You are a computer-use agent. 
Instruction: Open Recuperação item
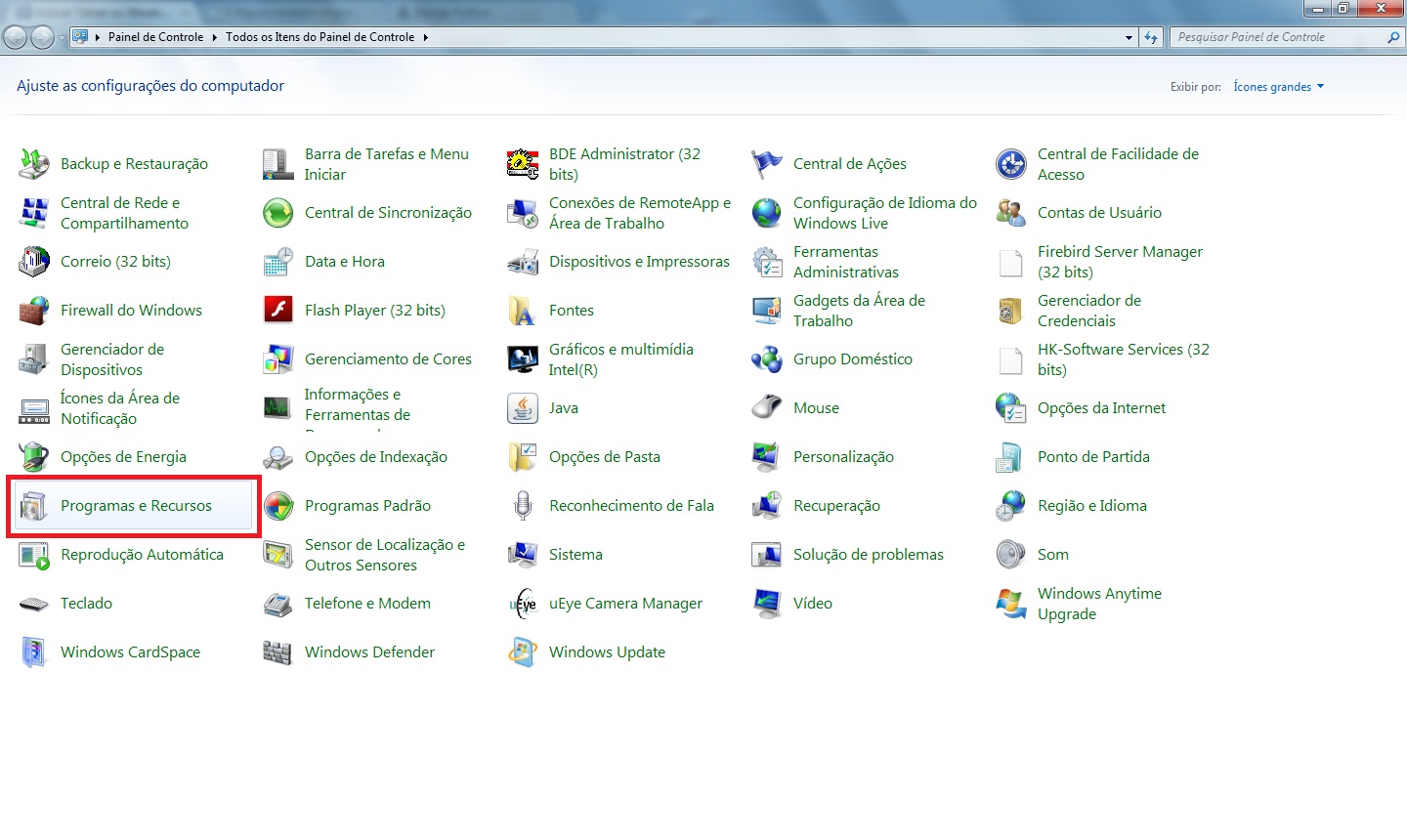pos(836,506)
